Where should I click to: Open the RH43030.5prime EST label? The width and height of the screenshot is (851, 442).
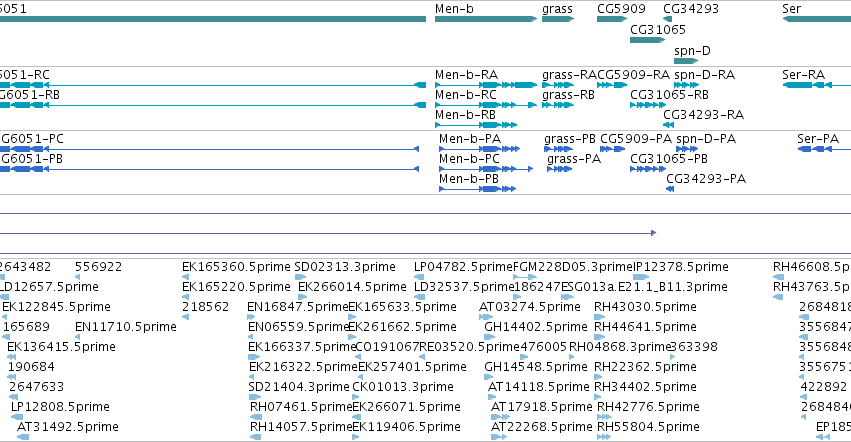[645, 307]
